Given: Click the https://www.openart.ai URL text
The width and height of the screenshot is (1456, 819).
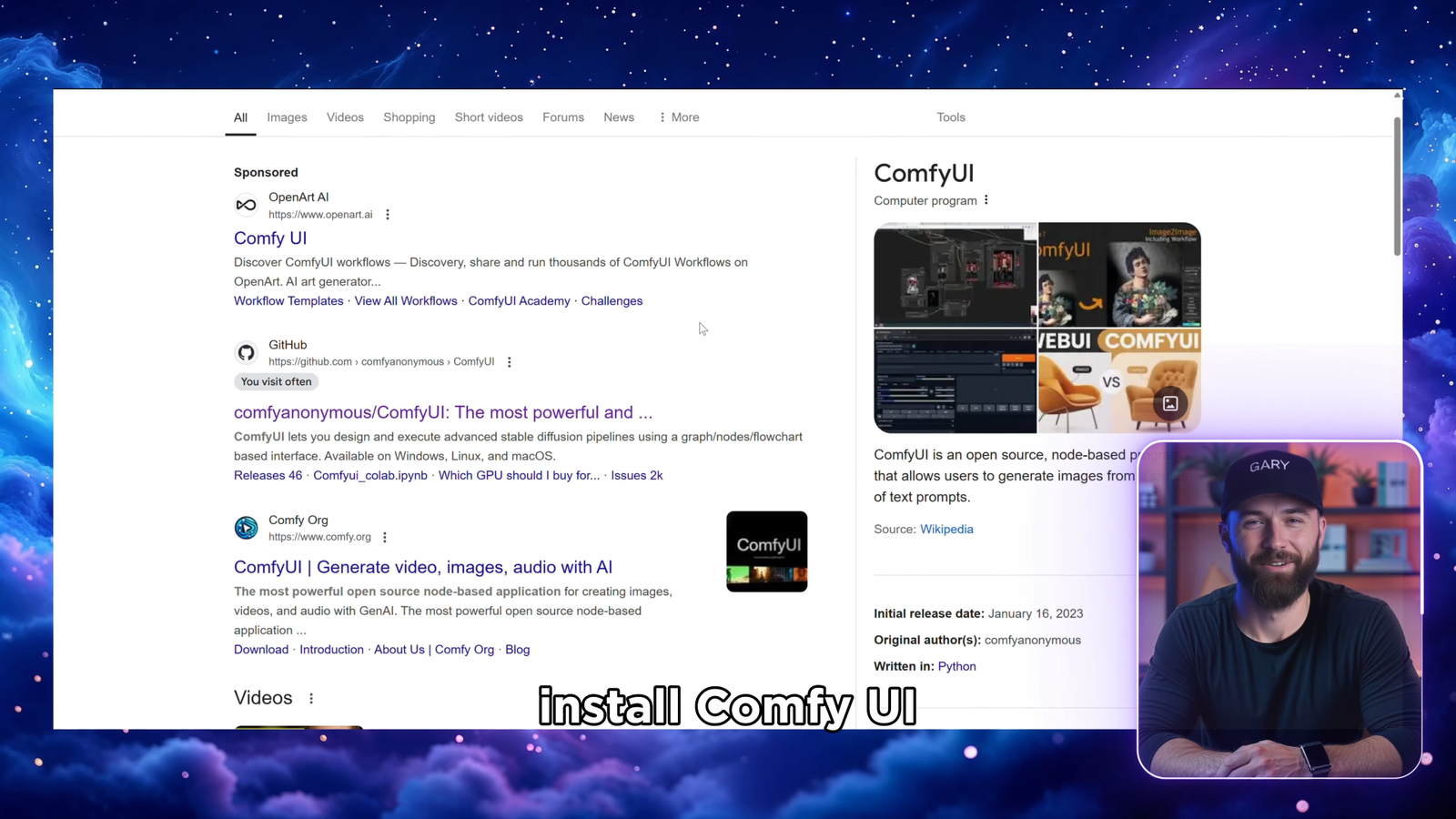Looking at the screenshot, I should tap(320, 215).
